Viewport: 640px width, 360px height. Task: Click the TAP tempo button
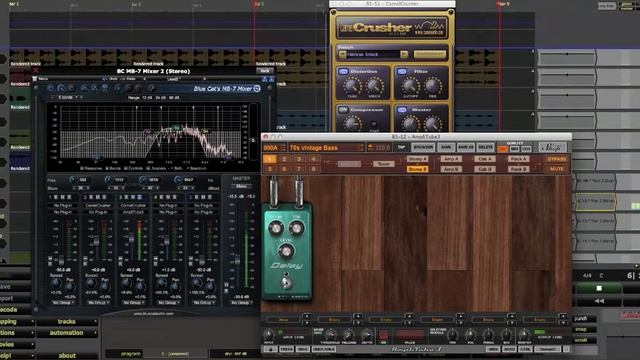(402, 147)
